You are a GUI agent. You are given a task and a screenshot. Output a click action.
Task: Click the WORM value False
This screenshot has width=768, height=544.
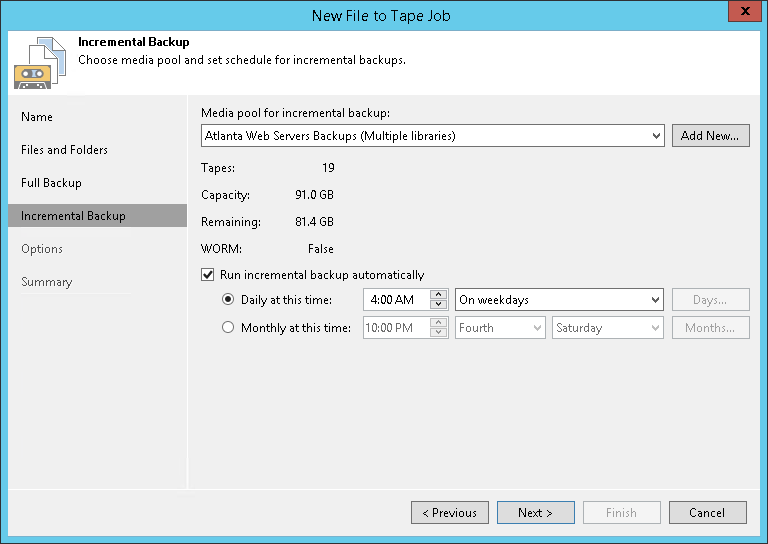[321, 249]
